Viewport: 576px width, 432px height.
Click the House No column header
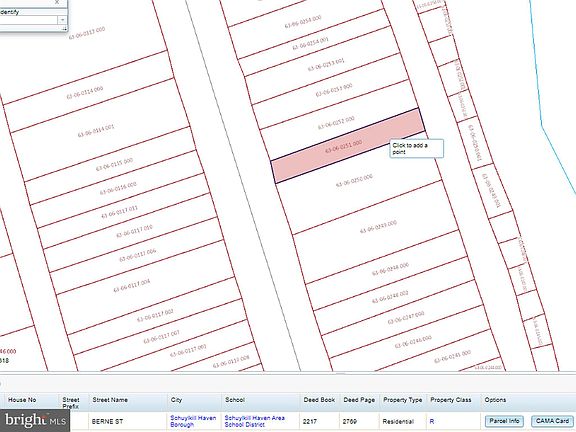22,400
